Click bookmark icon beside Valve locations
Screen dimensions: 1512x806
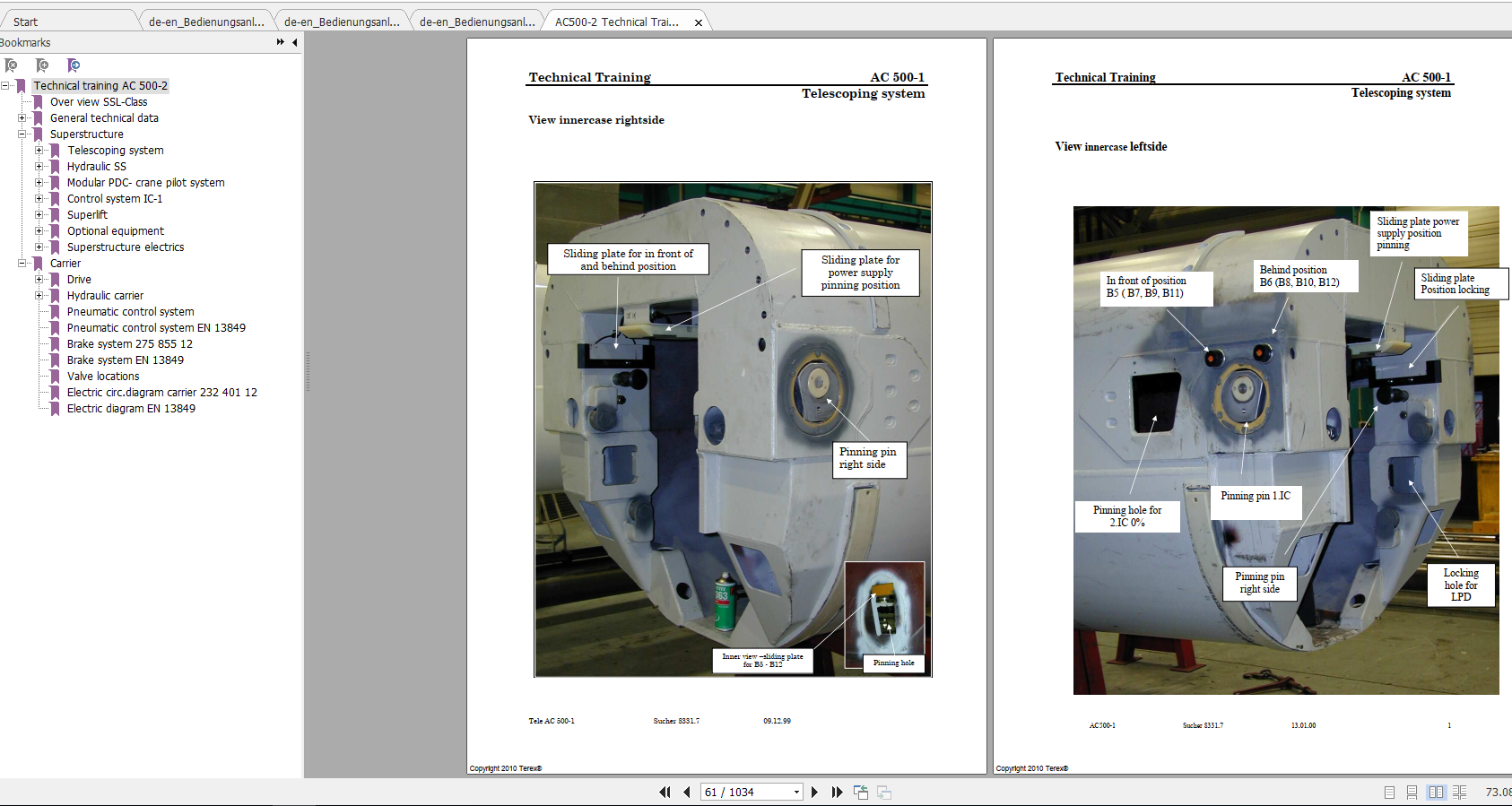[x=56, y=377]
